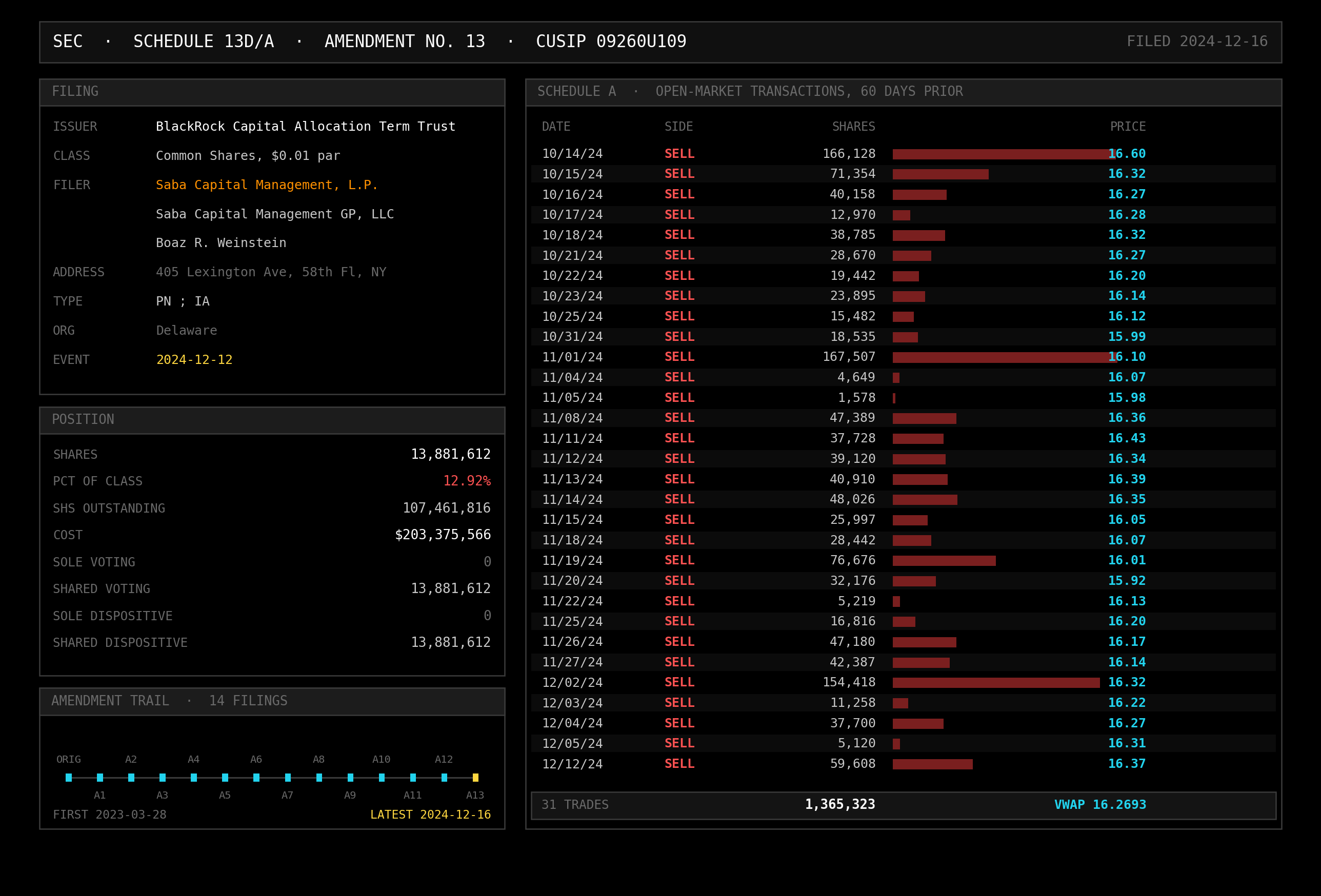Click FIRST 2023-03-28 label
The width and height of the screenshot is (1321, 896).
(x=110, y=814)
